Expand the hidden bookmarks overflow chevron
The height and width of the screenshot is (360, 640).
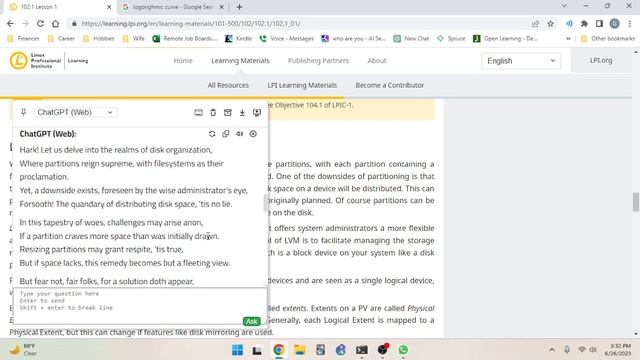[568, 39]
